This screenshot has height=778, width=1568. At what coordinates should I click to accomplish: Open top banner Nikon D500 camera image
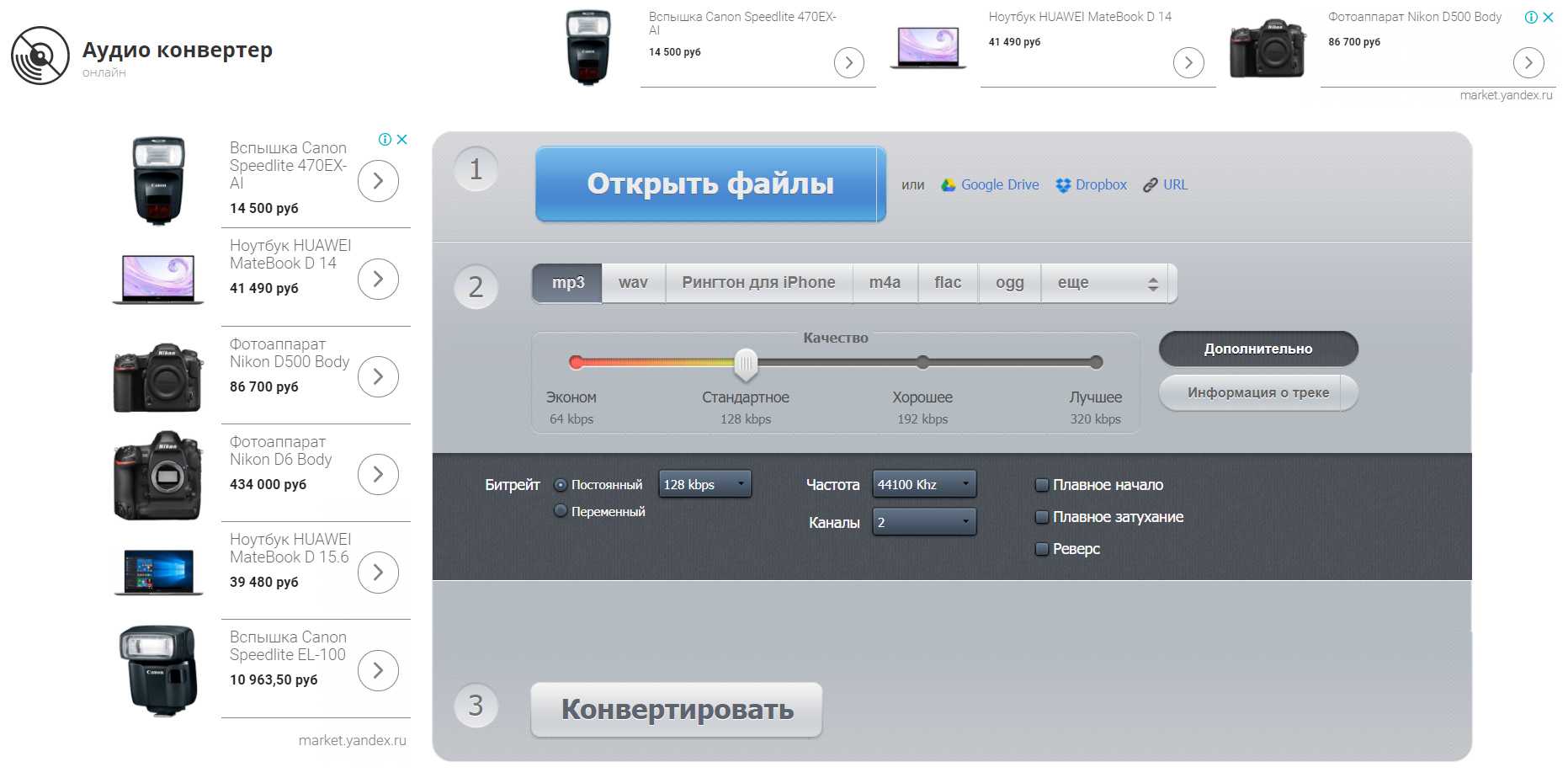coord(1267,49)
